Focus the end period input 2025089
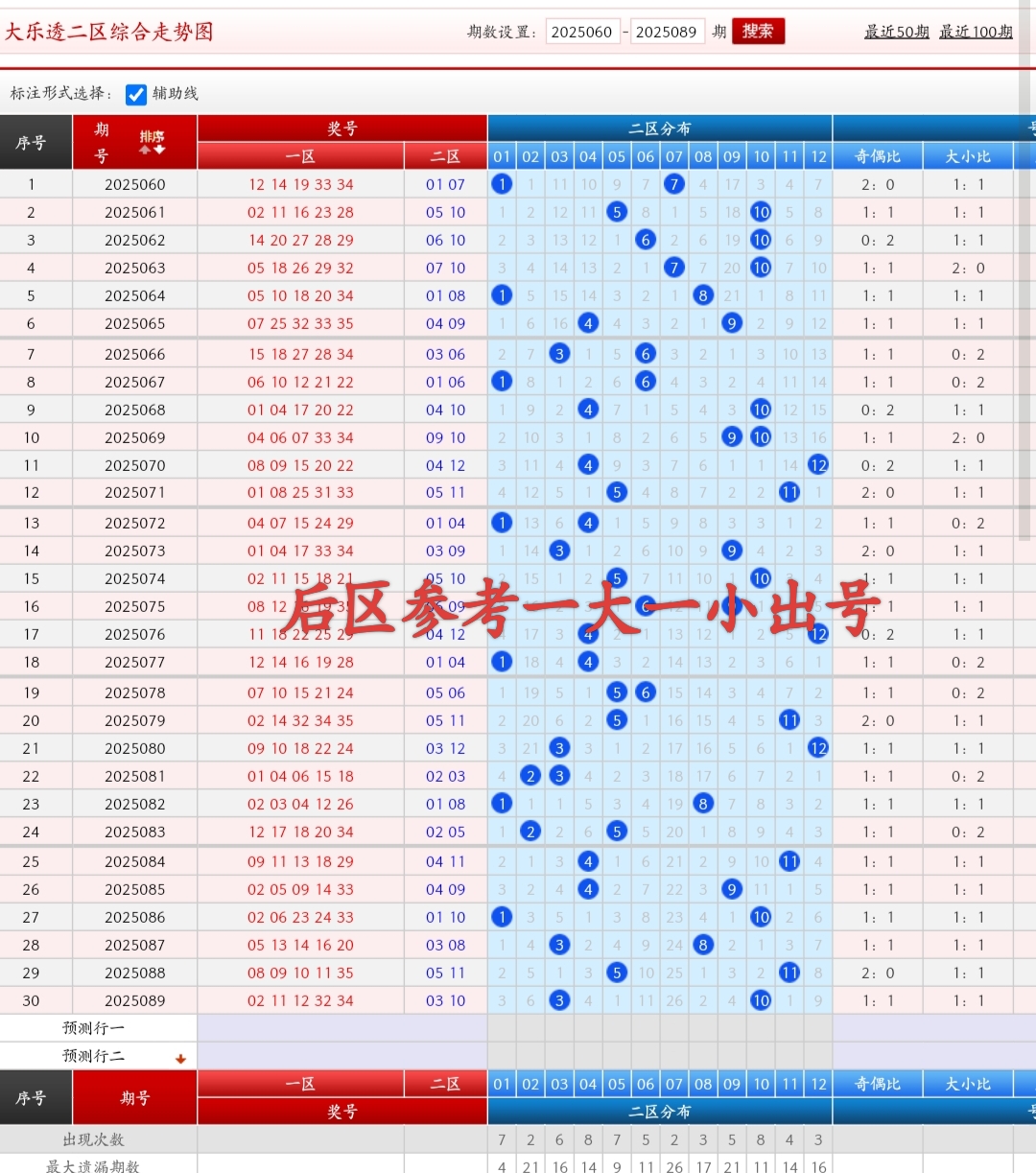The height and width of the screenshot is (1173, 1036). pos(667,32)
